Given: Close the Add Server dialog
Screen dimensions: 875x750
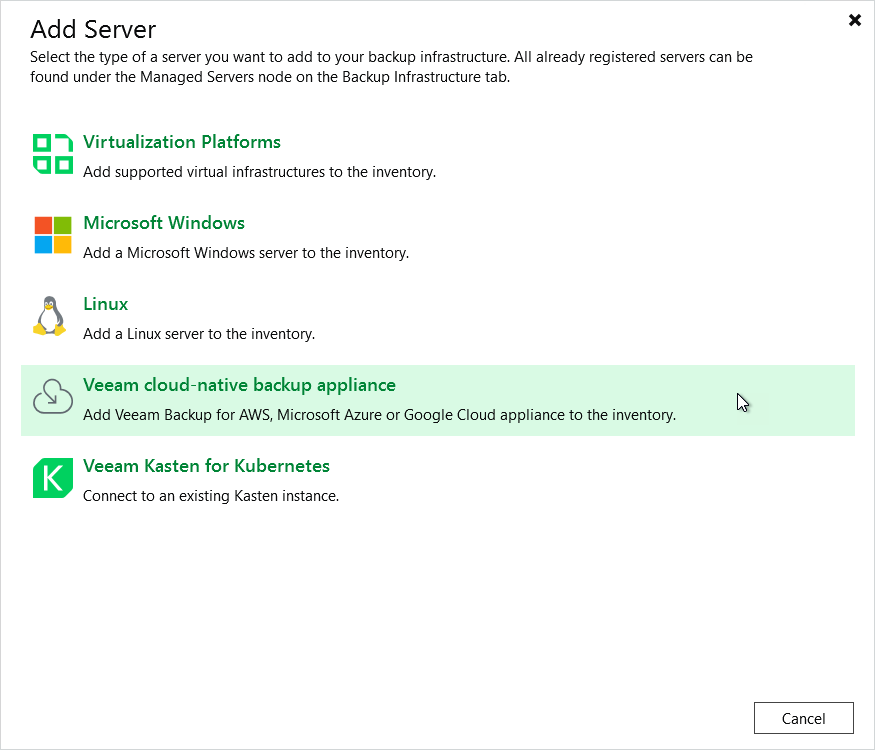Looking at the screenshot, I should click(855, 19).
